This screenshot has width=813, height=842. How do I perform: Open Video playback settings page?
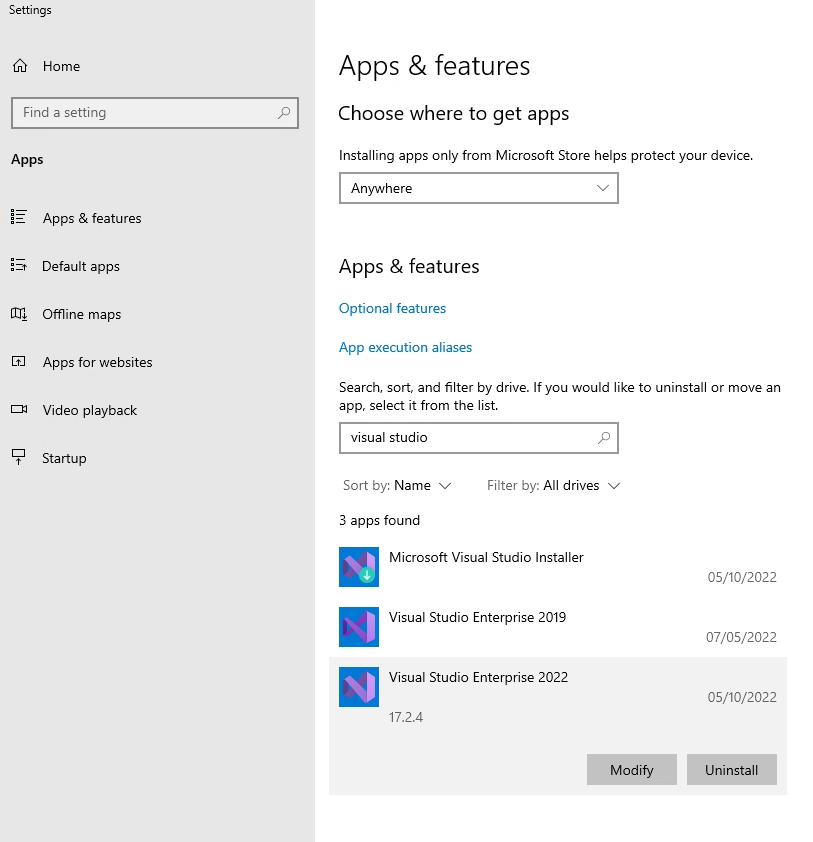tap(90, 410)
